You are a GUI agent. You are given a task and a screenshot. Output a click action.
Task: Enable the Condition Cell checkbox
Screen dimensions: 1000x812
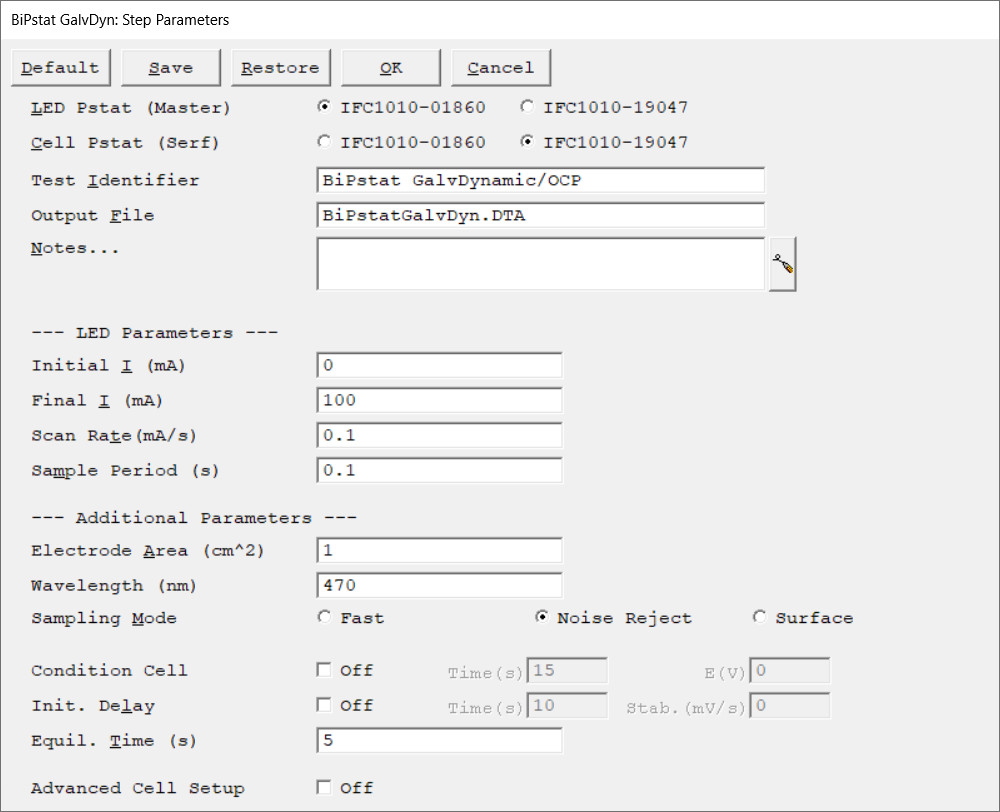[x=324, y=670]
